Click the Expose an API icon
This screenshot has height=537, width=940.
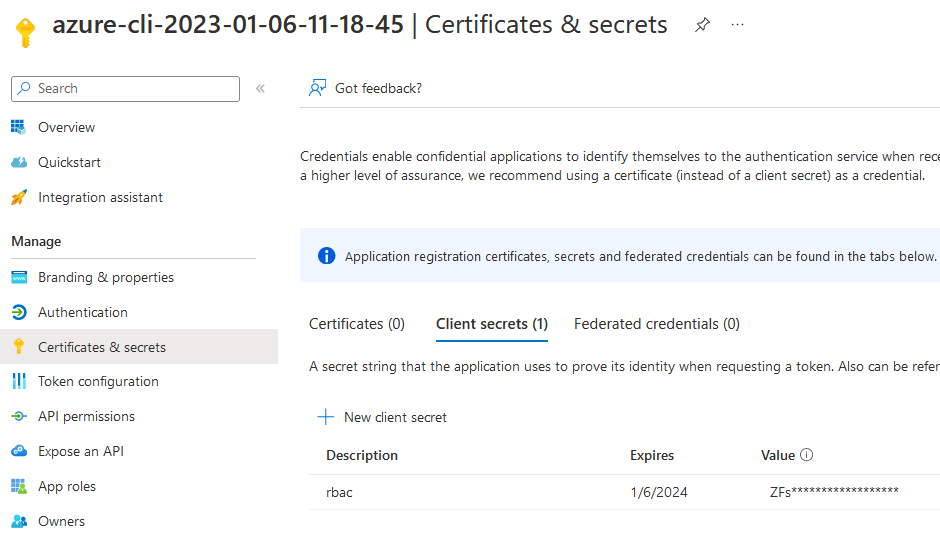pyautogui.click(x=18, y=451)
